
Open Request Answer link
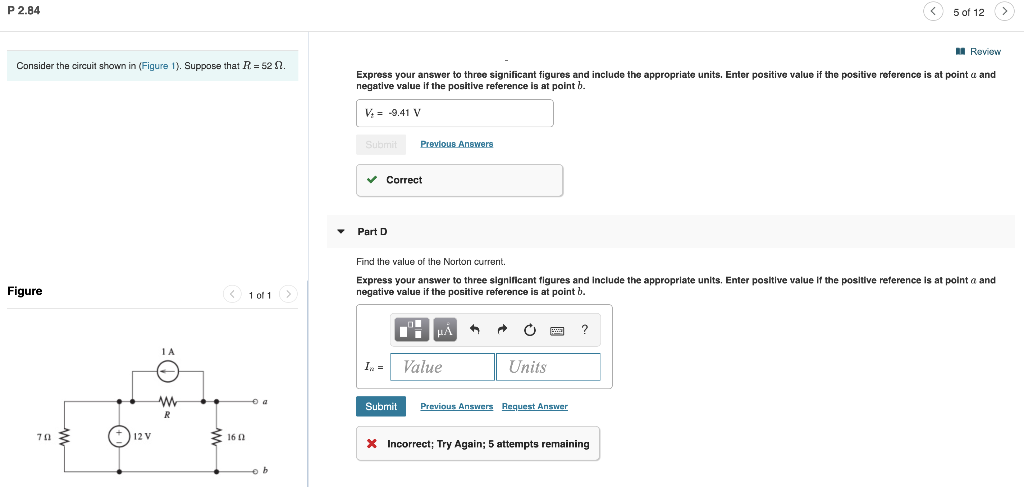pyautogui.click(x=535, y=406)
